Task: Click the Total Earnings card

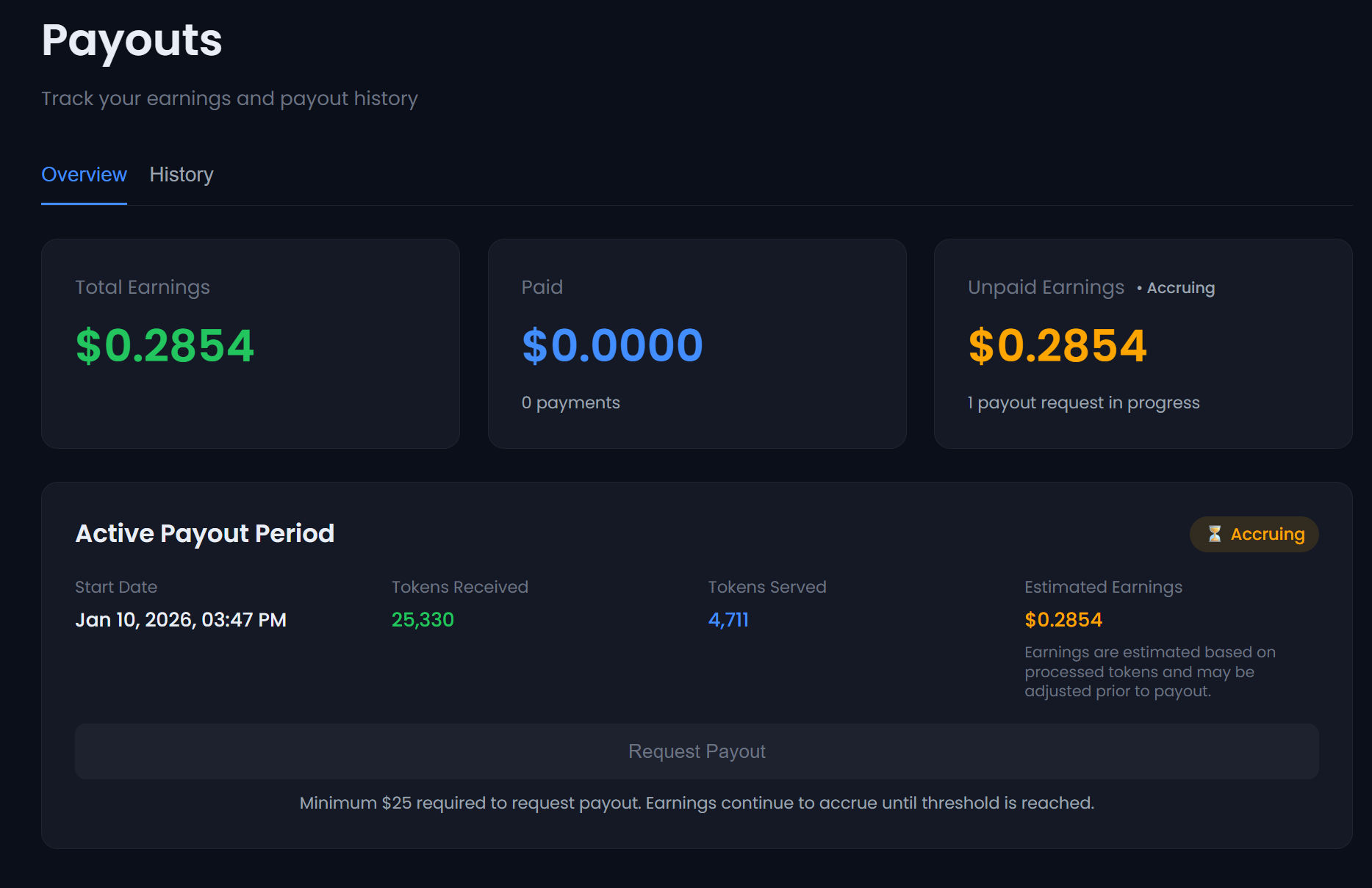Action: (251, 343)
